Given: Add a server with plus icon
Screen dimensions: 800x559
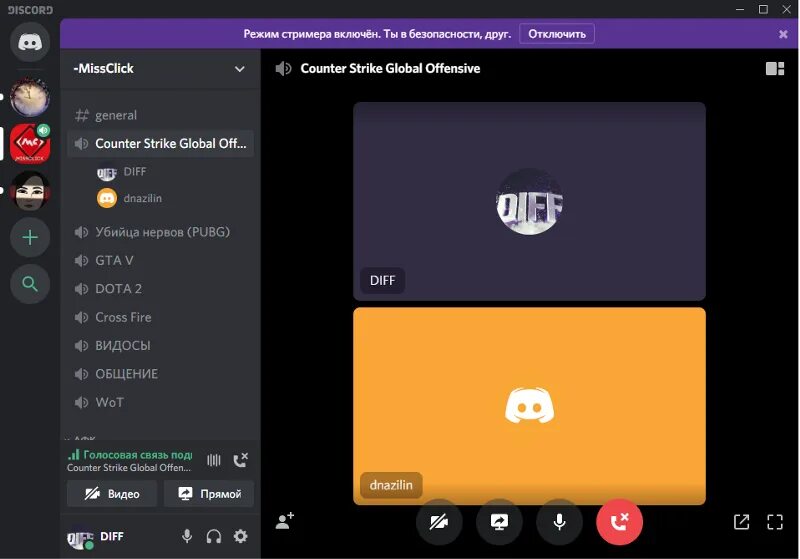Looking at the screenshot, I should click(x=30, y=237).
